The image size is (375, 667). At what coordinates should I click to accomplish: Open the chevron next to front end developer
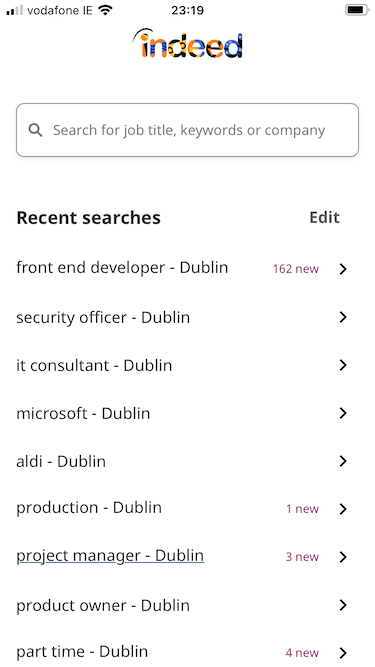click(x=343, y=269)
